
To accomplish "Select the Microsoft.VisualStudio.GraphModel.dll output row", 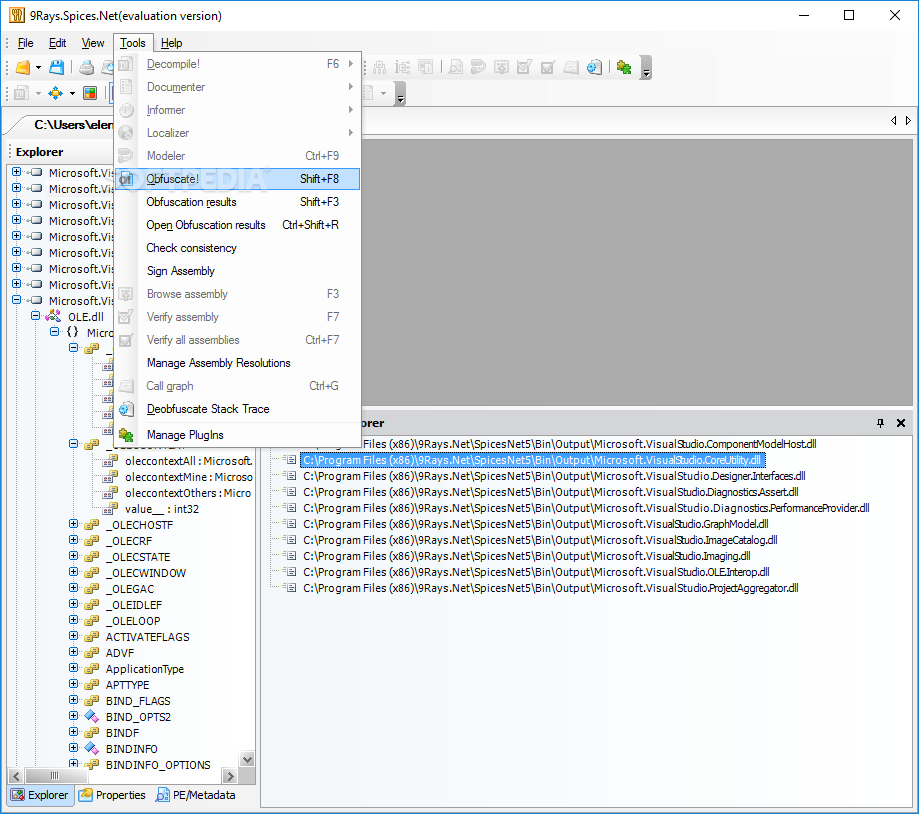I will (x=535, y=524).
